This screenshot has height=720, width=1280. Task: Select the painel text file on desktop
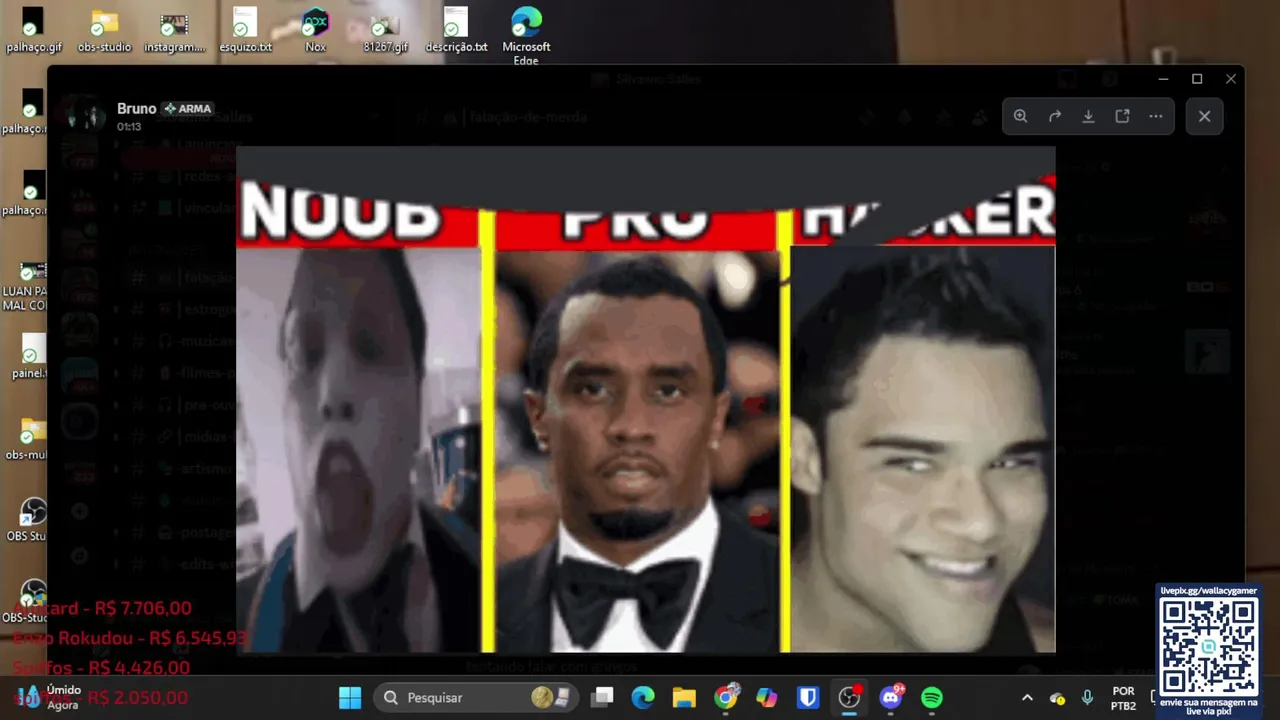coord(27,356)
